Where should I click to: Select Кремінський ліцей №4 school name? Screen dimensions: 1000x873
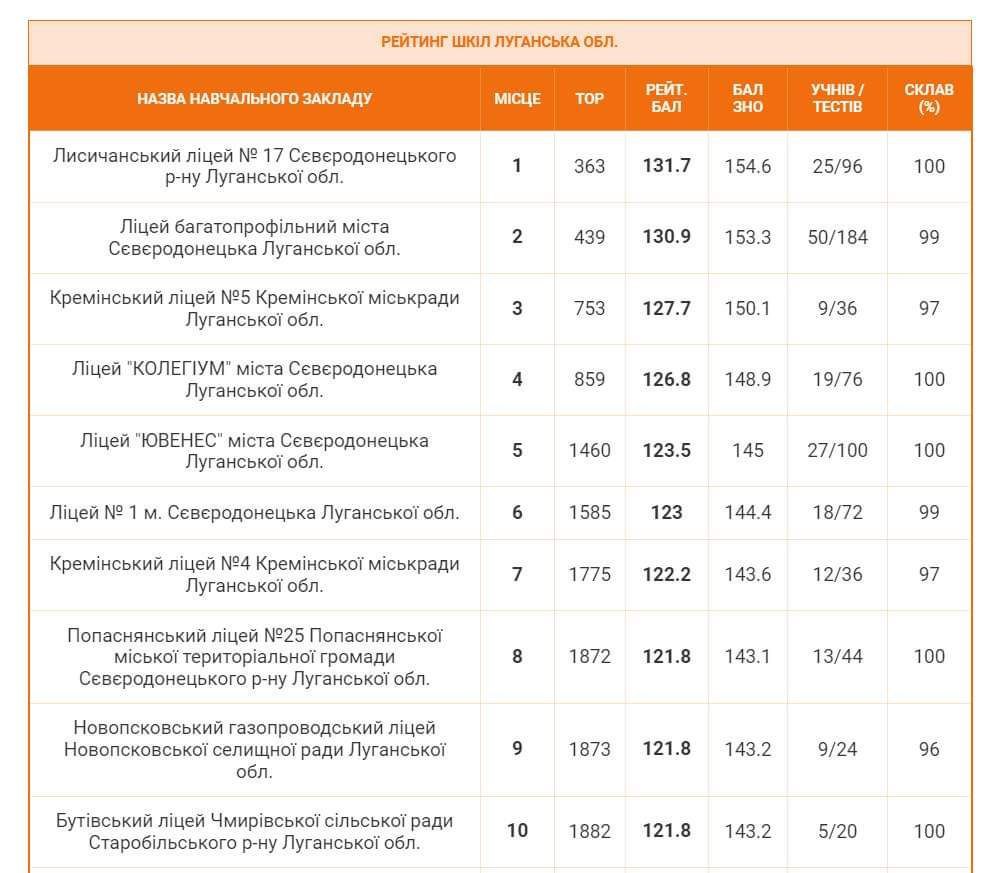click(x=254, y=574)
